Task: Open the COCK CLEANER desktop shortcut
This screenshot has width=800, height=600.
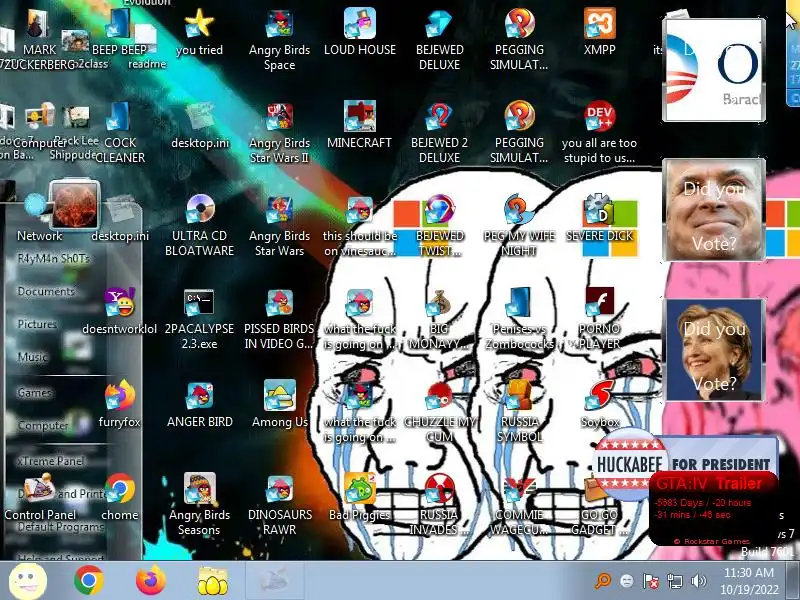Action: (x=119, y=117)
